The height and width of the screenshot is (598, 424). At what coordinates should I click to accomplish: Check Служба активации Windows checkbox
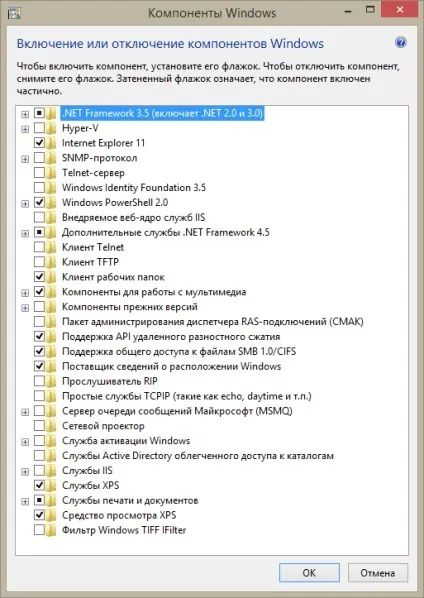coord(39,440)
